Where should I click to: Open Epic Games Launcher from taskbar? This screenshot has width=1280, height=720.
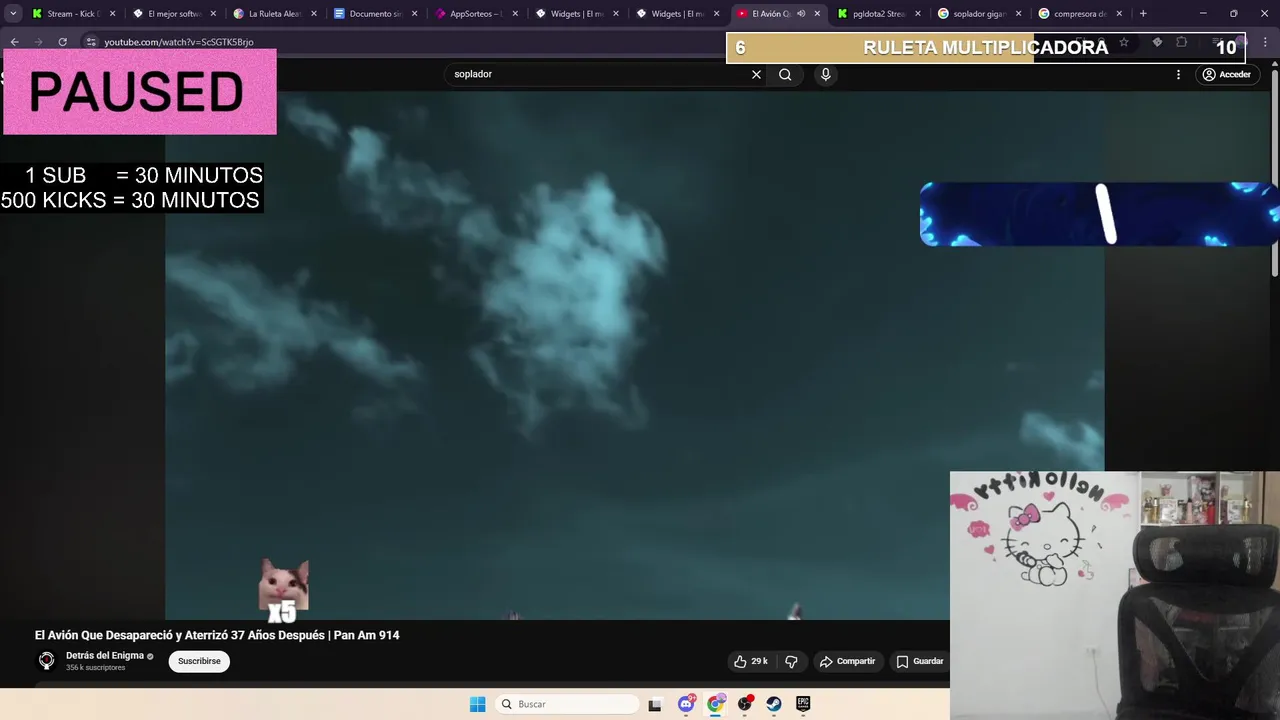[x=803, y=704]
